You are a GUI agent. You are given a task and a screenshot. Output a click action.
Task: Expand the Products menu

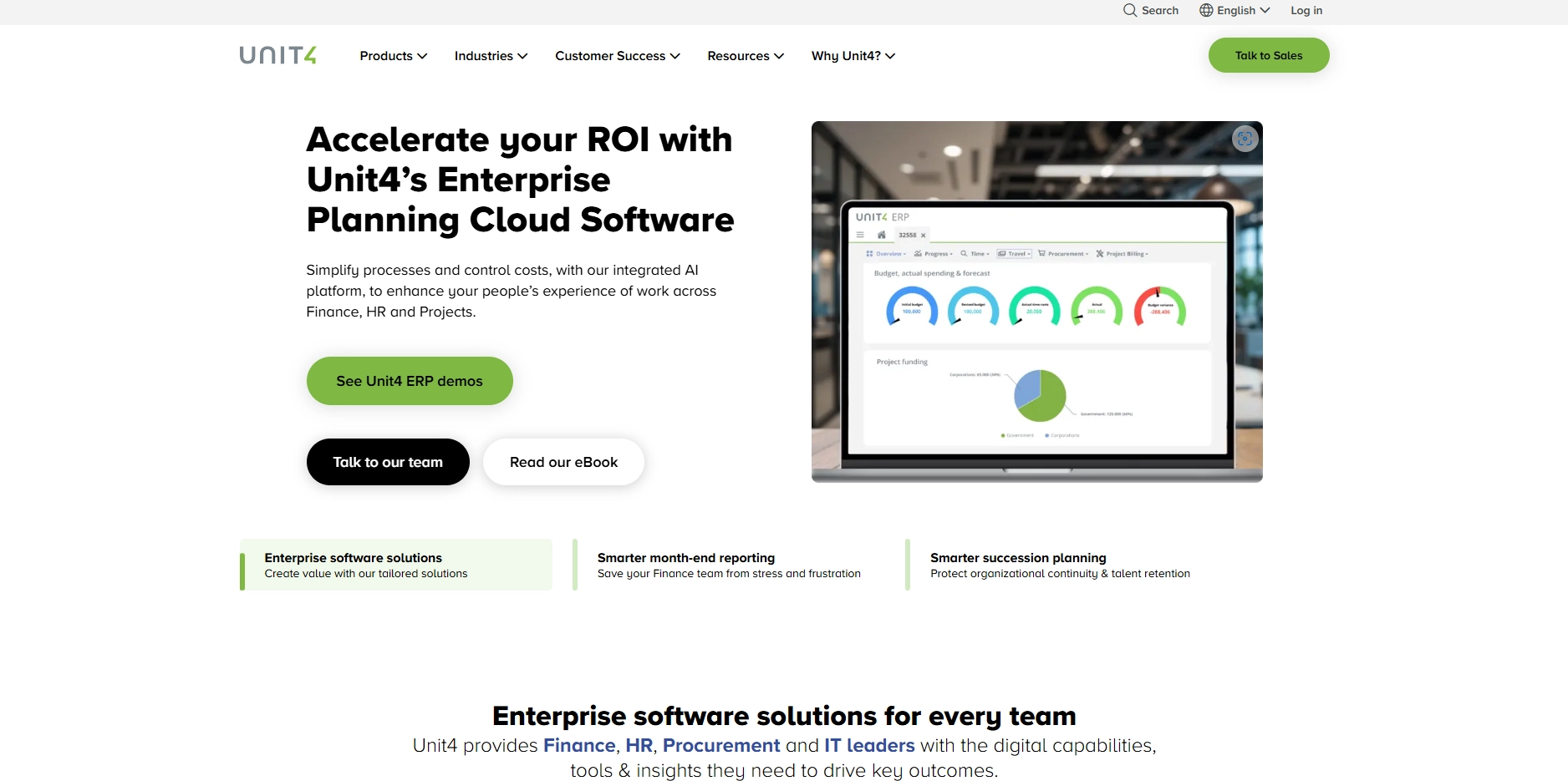(x=394, y=56)
